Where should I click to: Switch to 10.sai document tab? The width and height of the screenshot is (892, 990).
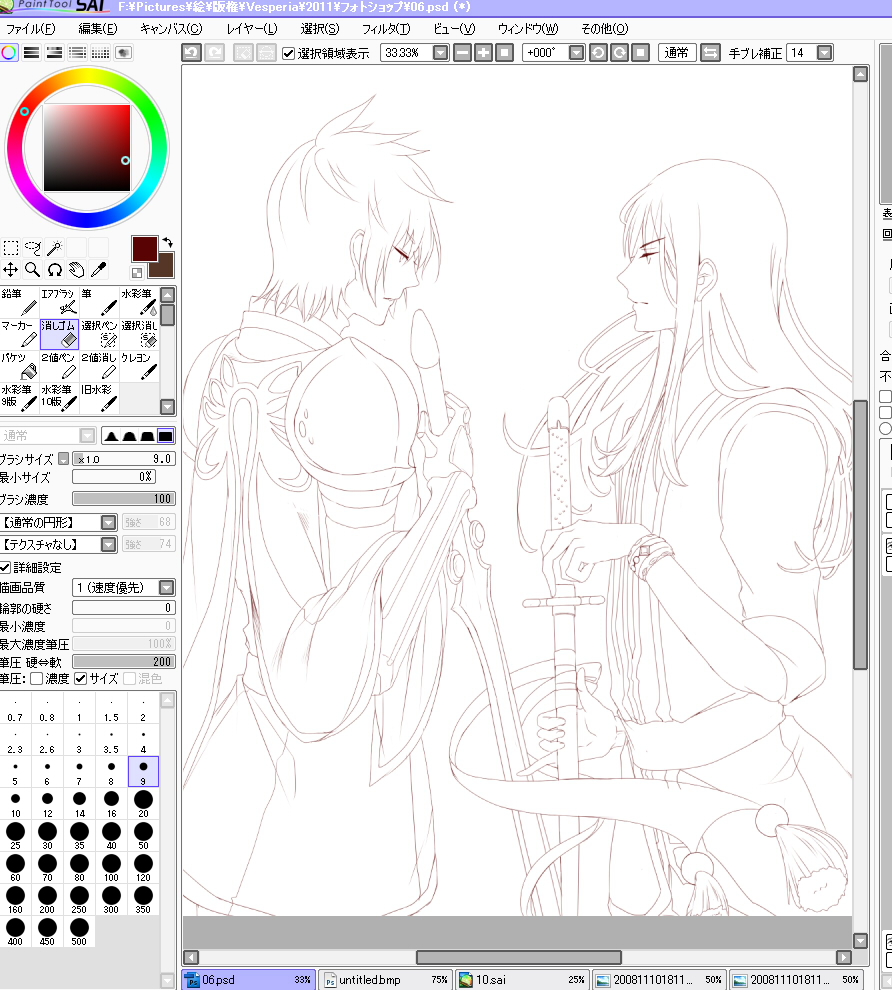tap(522, 980)
